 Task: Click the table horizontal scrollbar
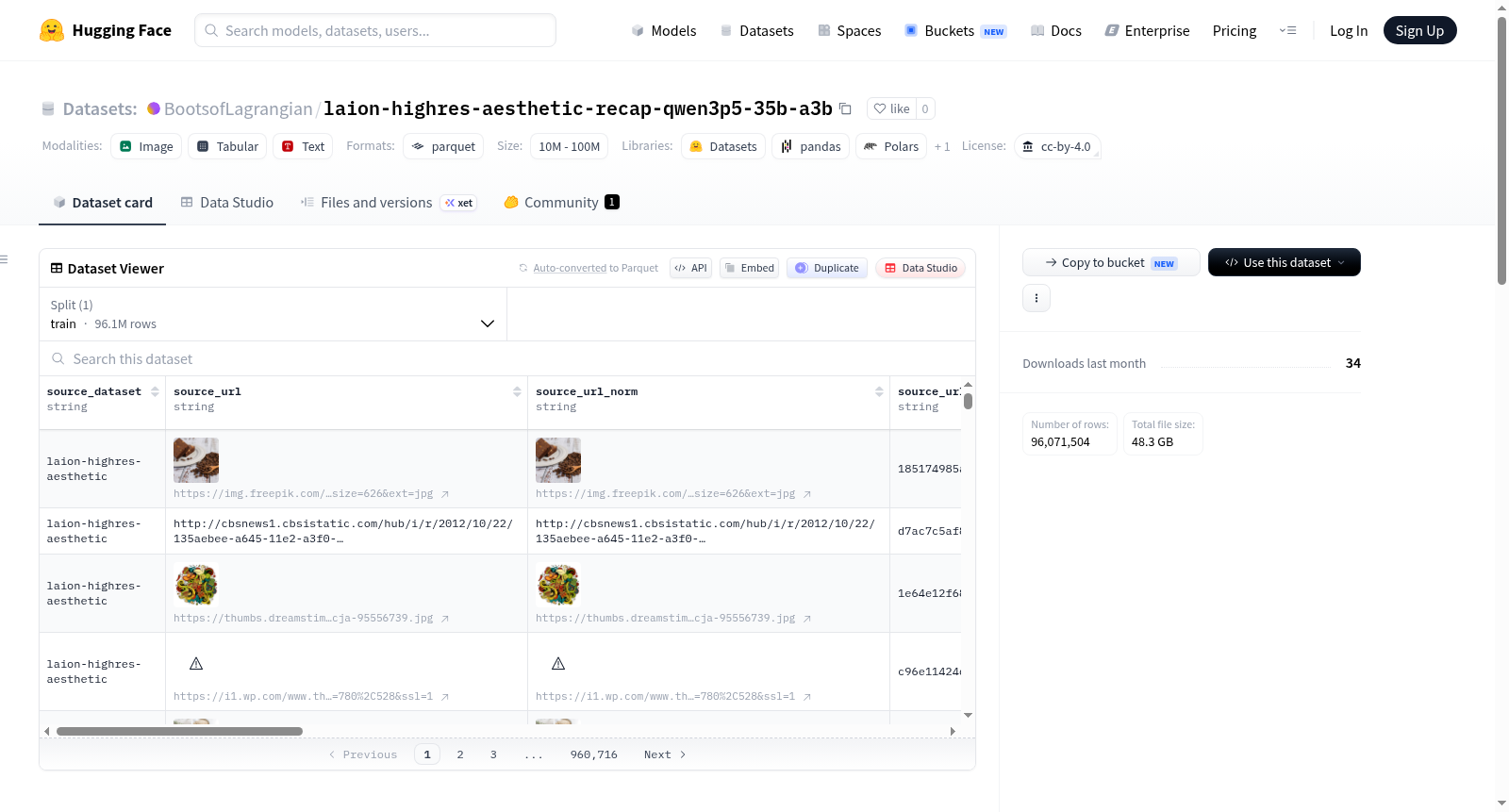click(x=179, y=731)
